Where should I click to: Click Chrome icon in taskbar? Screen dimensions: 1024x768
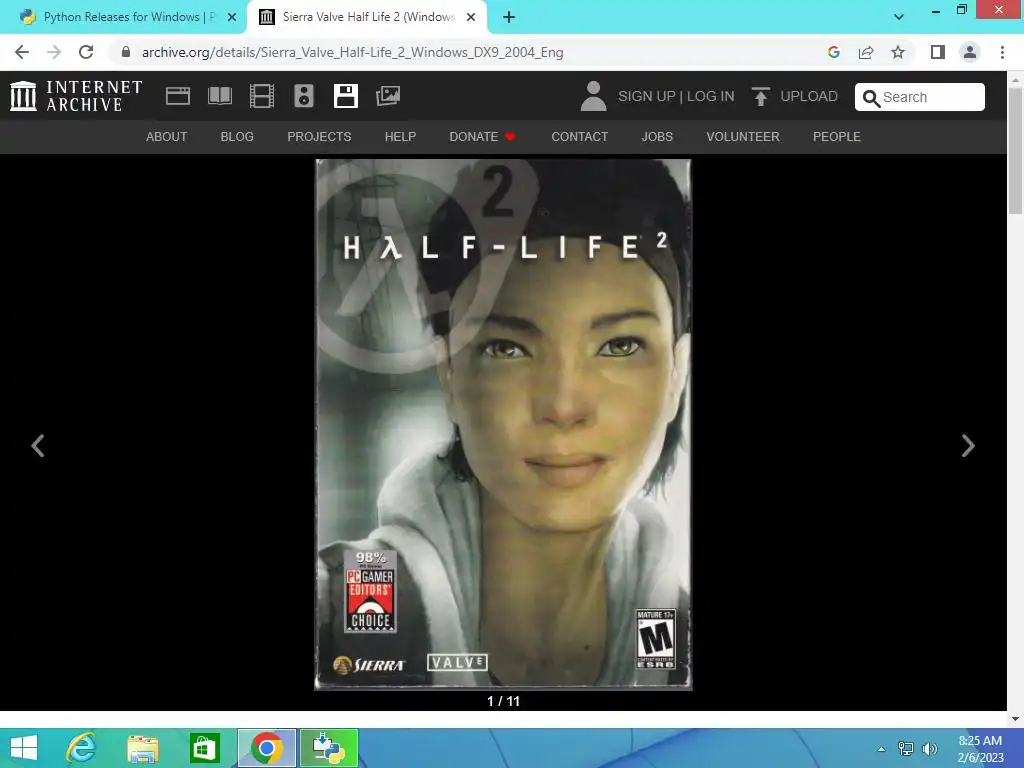[266, 748]
